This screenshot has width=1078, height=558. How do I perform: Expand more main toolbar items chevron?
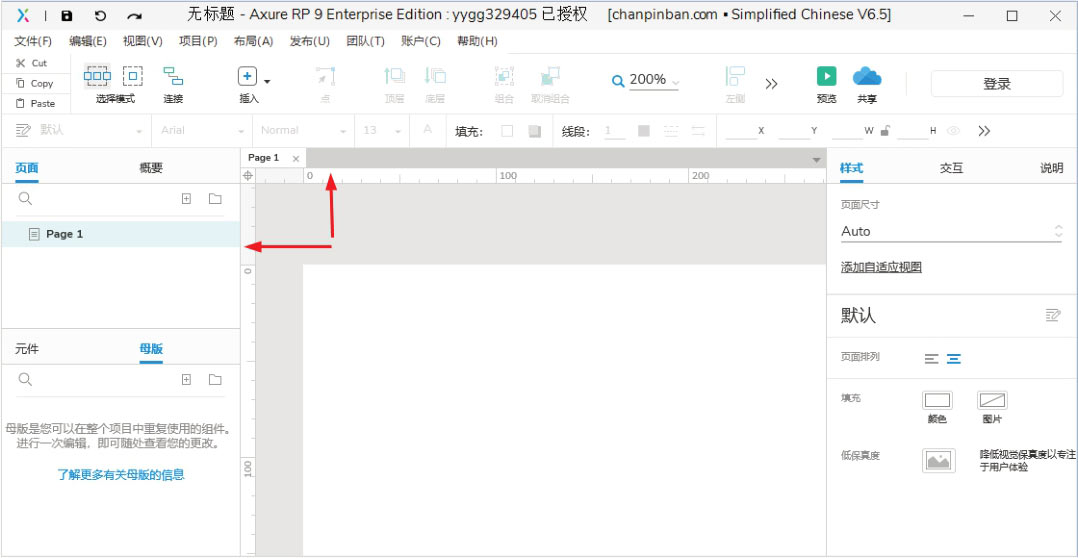(771, 84)
